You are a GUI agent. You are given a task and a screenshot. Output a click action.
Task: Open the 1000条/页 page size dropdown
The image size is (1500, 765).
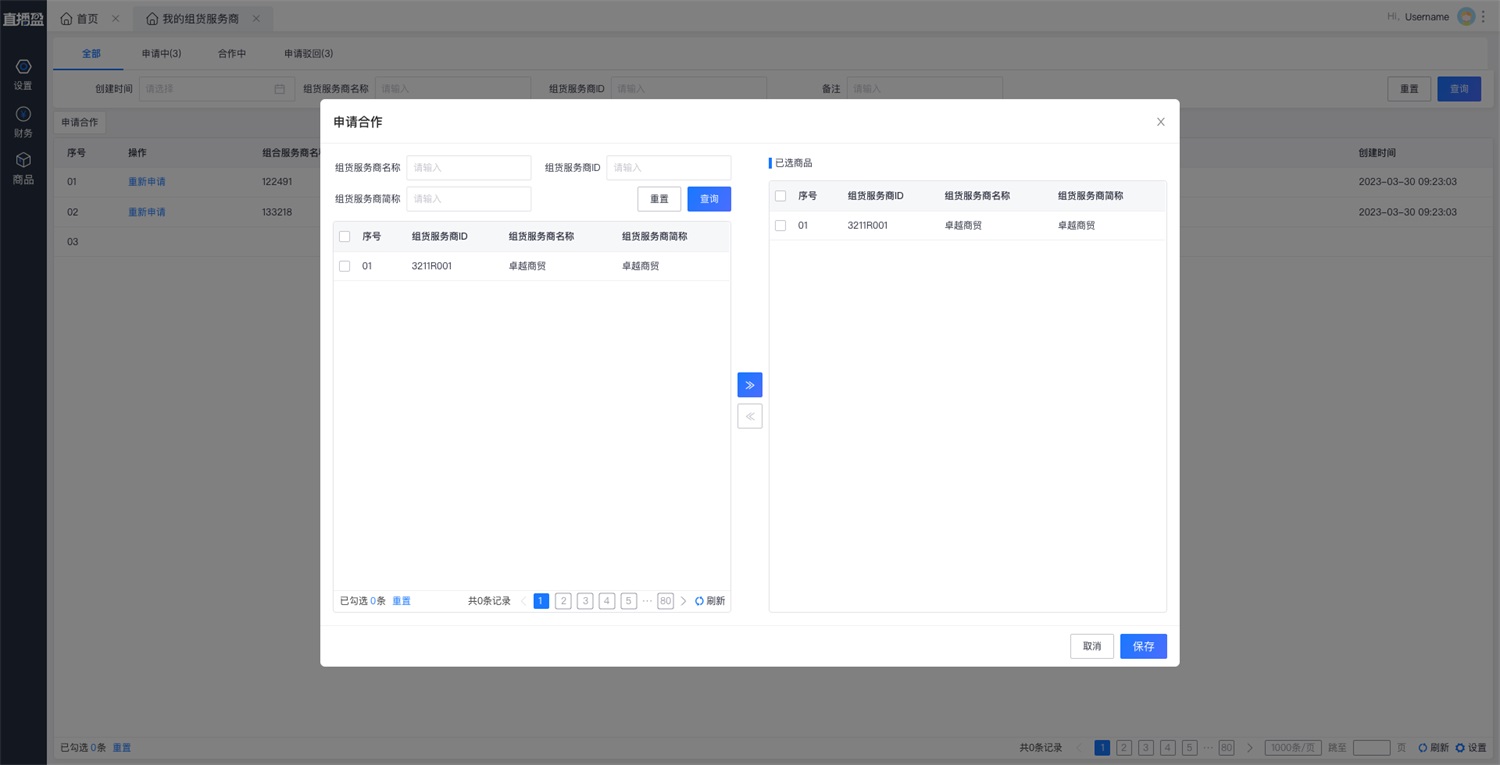[x=1292, y=748]
